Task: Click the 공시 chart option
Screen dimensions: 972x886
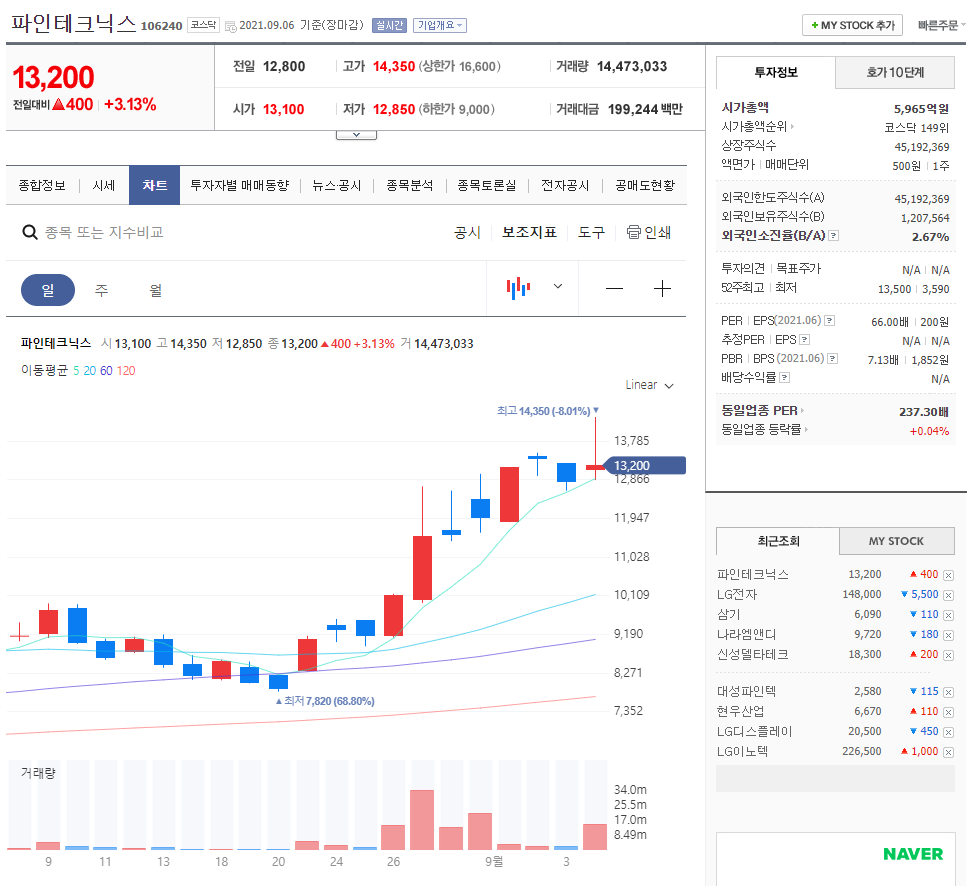Action: point(467,233)
